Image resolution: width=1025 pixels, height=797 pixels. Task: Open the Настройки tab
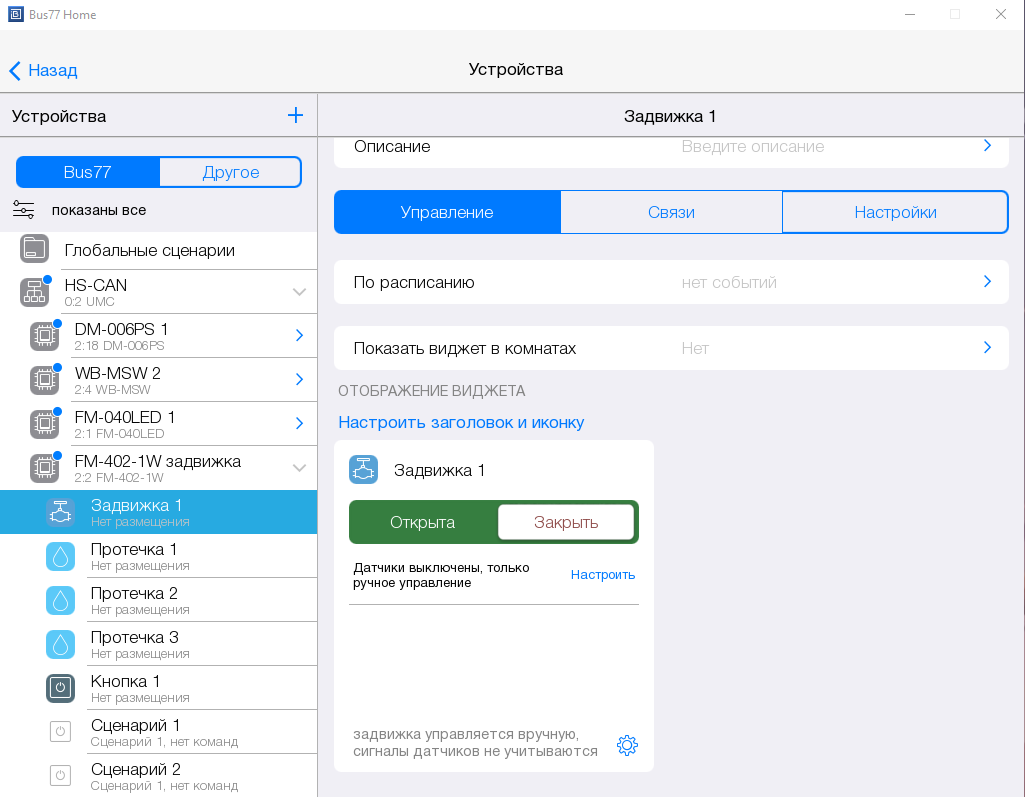894,212
